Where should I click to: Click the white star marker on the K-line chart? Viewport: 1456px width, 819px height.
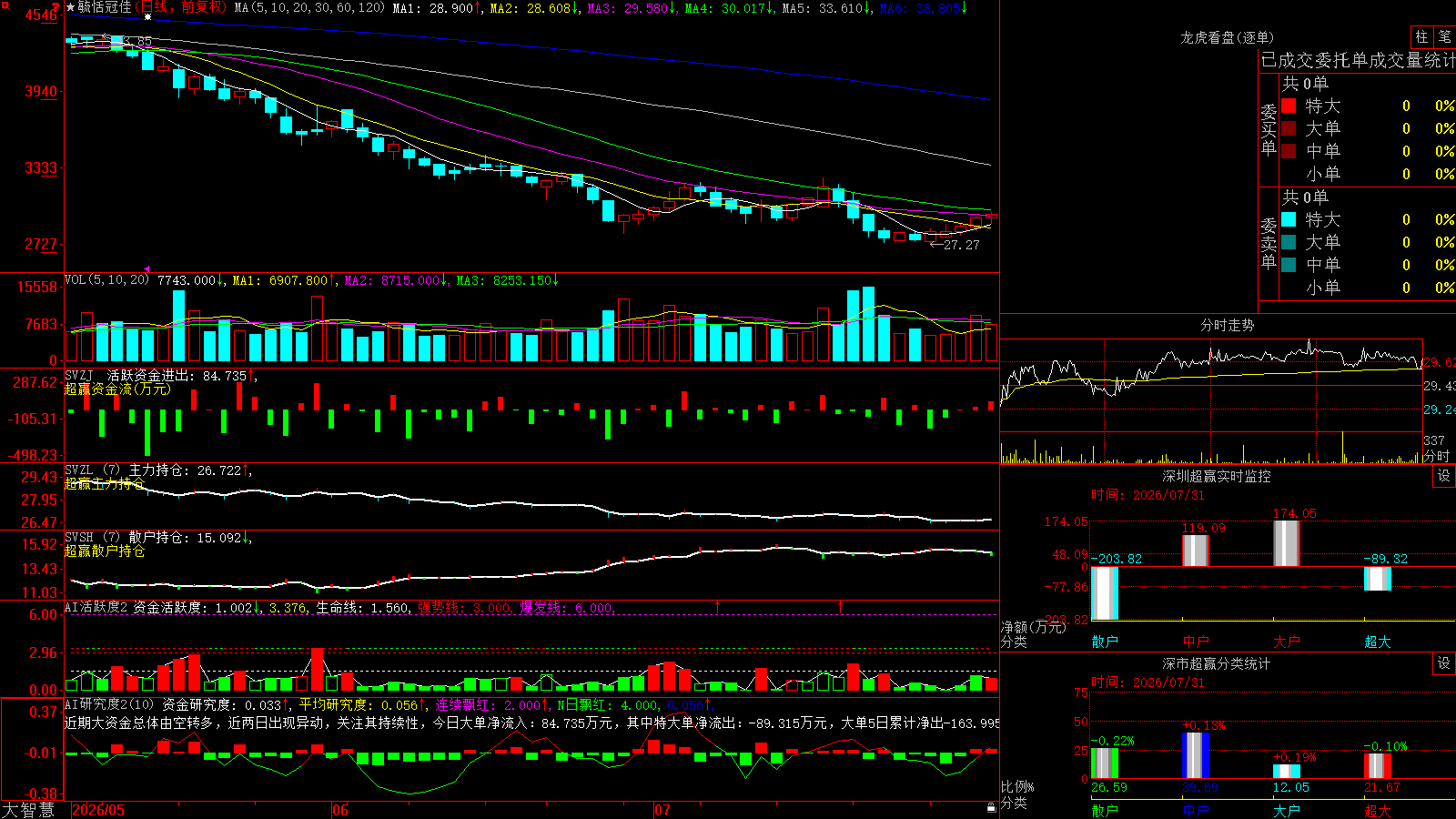click(147, 16)
